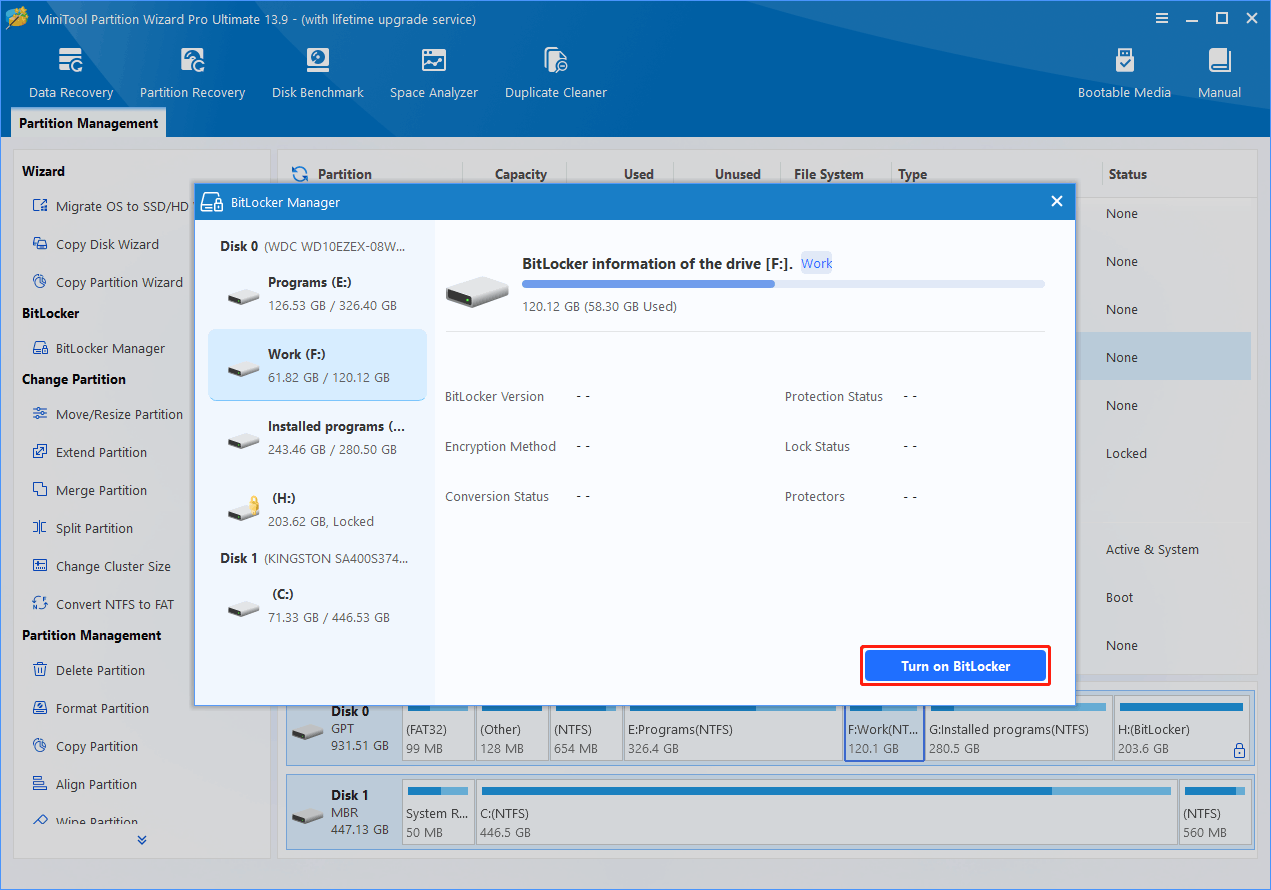Select Disk 1 MBR in disk map
Screen dimensions: 1271x890
coord(343,813)
